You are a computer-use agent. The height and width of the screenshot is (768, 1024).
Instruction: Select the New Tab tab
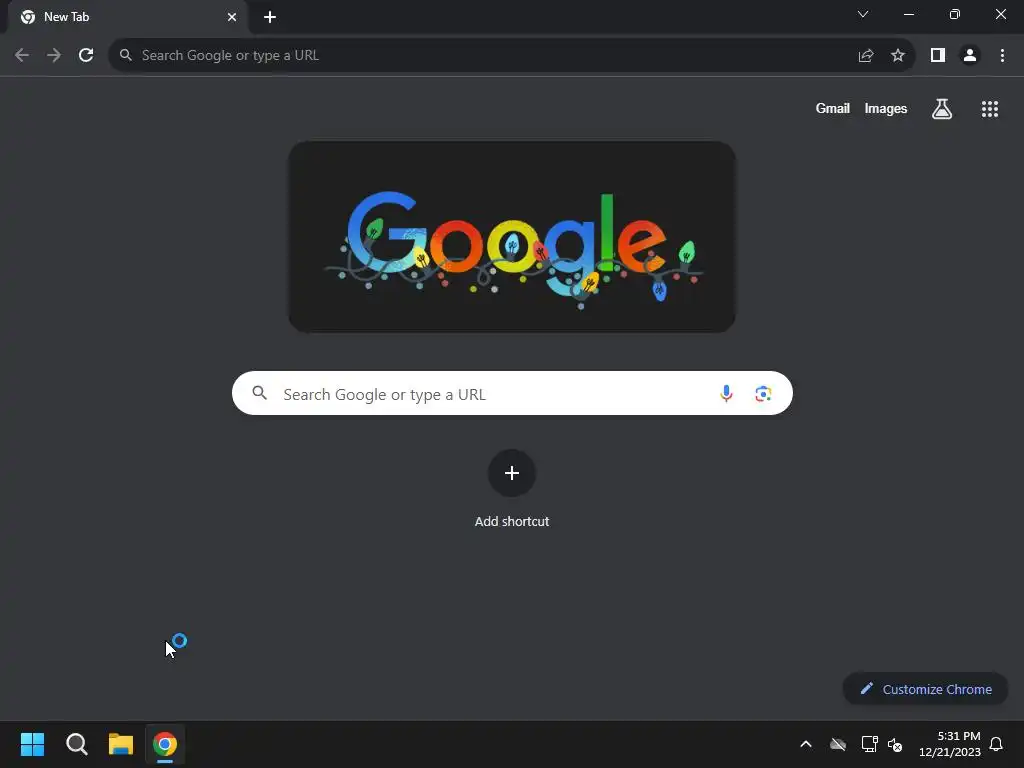coord(128,17)
